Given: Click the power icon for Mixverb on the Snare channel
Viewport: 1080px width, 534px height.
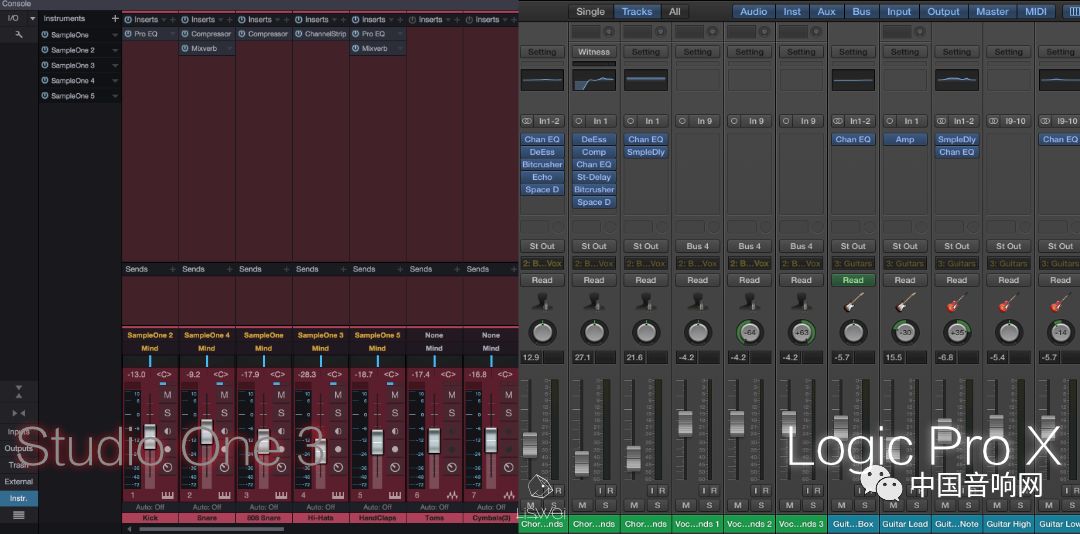Looking at the screenshot, I should pos(185,48).
